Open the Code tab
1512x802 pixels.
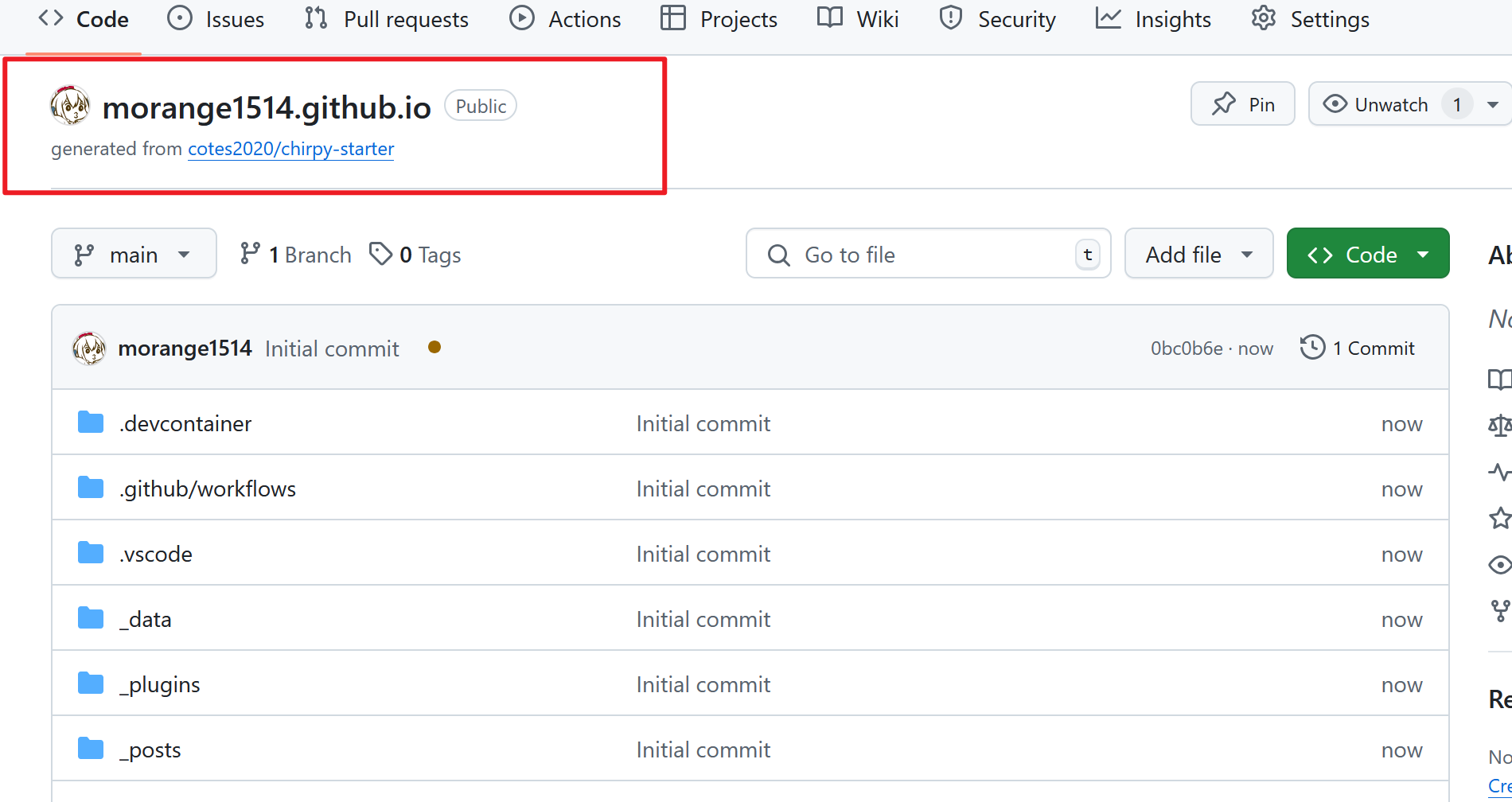click(84, 19)
